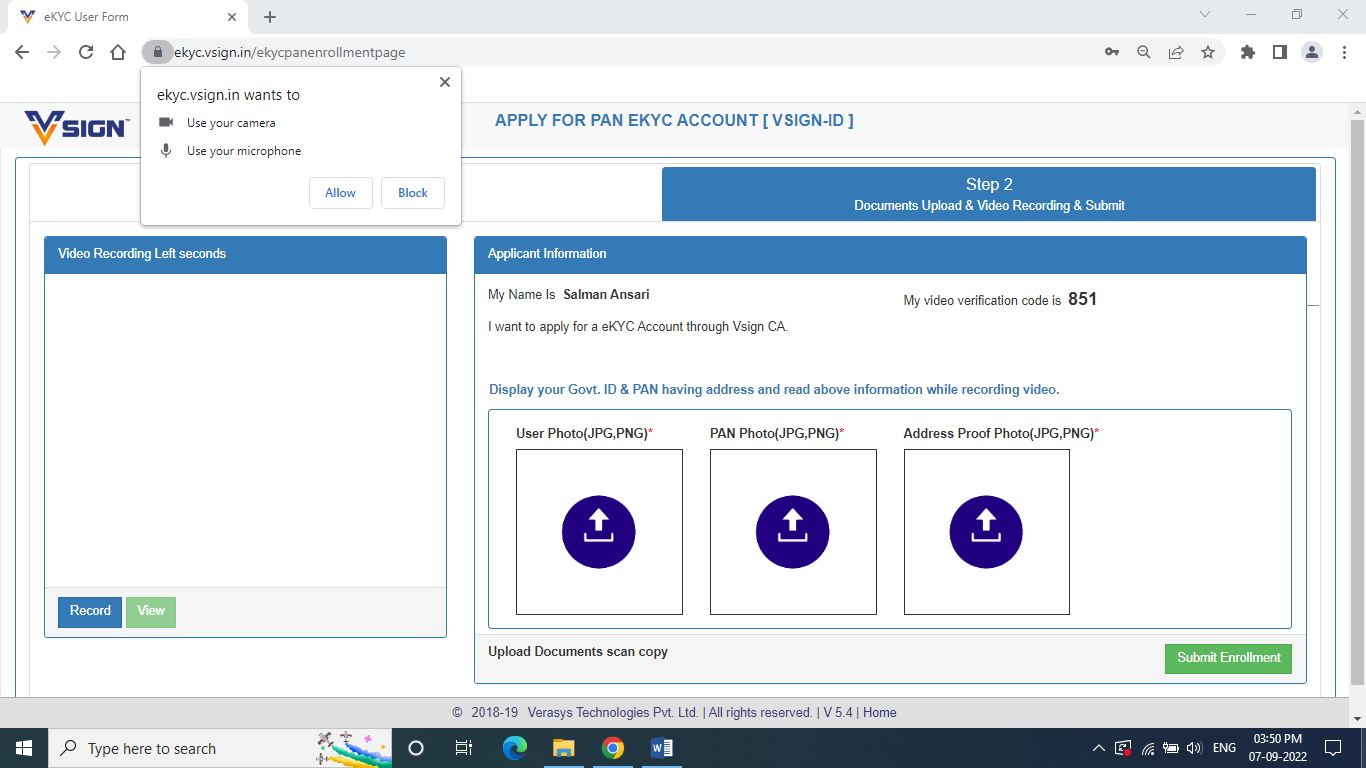Share this page using the share icon
Screen dimensions: 1366x768
[x=1176, y=52]
